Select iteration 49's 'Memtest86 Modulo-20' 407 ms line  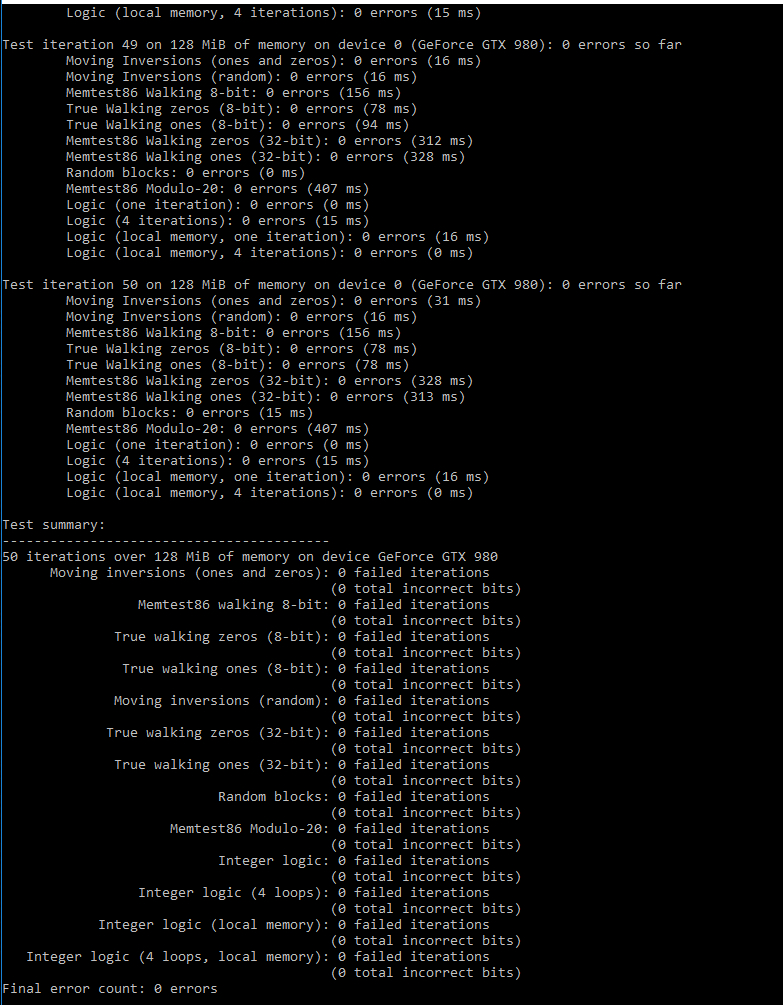coord(218,189)
